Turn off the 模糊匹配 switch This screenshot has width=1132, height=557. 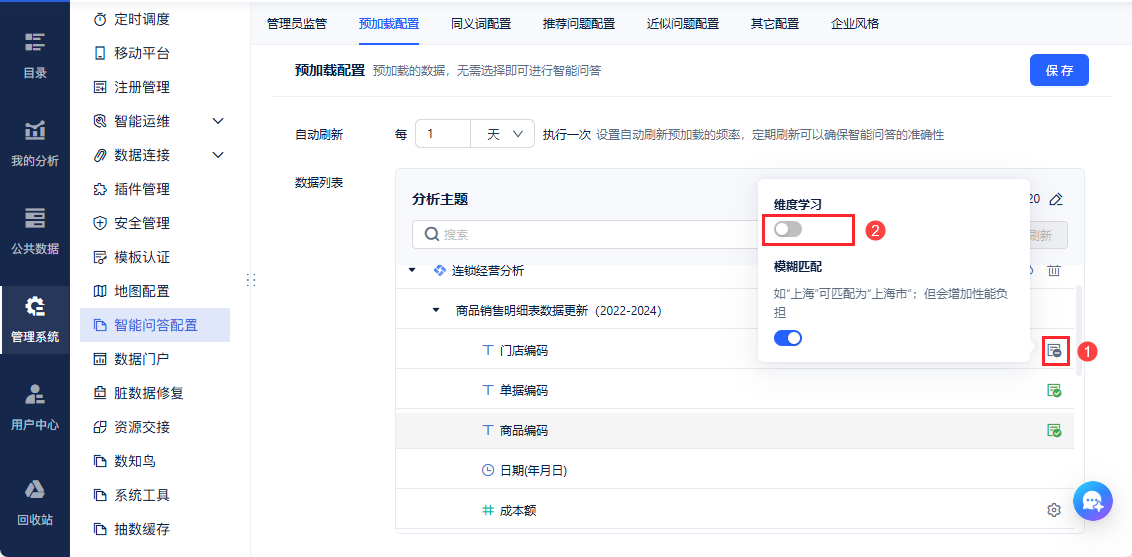[788, 338]
